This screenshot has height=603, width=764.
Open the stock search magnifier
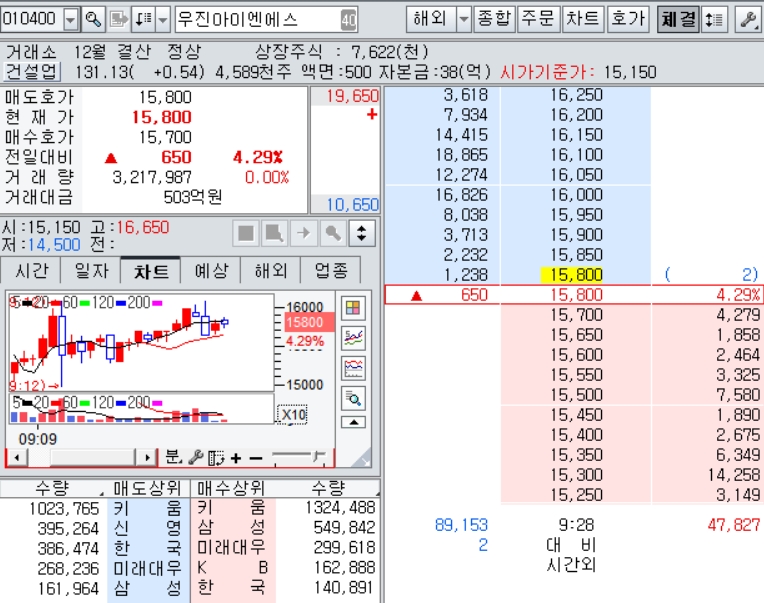(x=93, y=19)
